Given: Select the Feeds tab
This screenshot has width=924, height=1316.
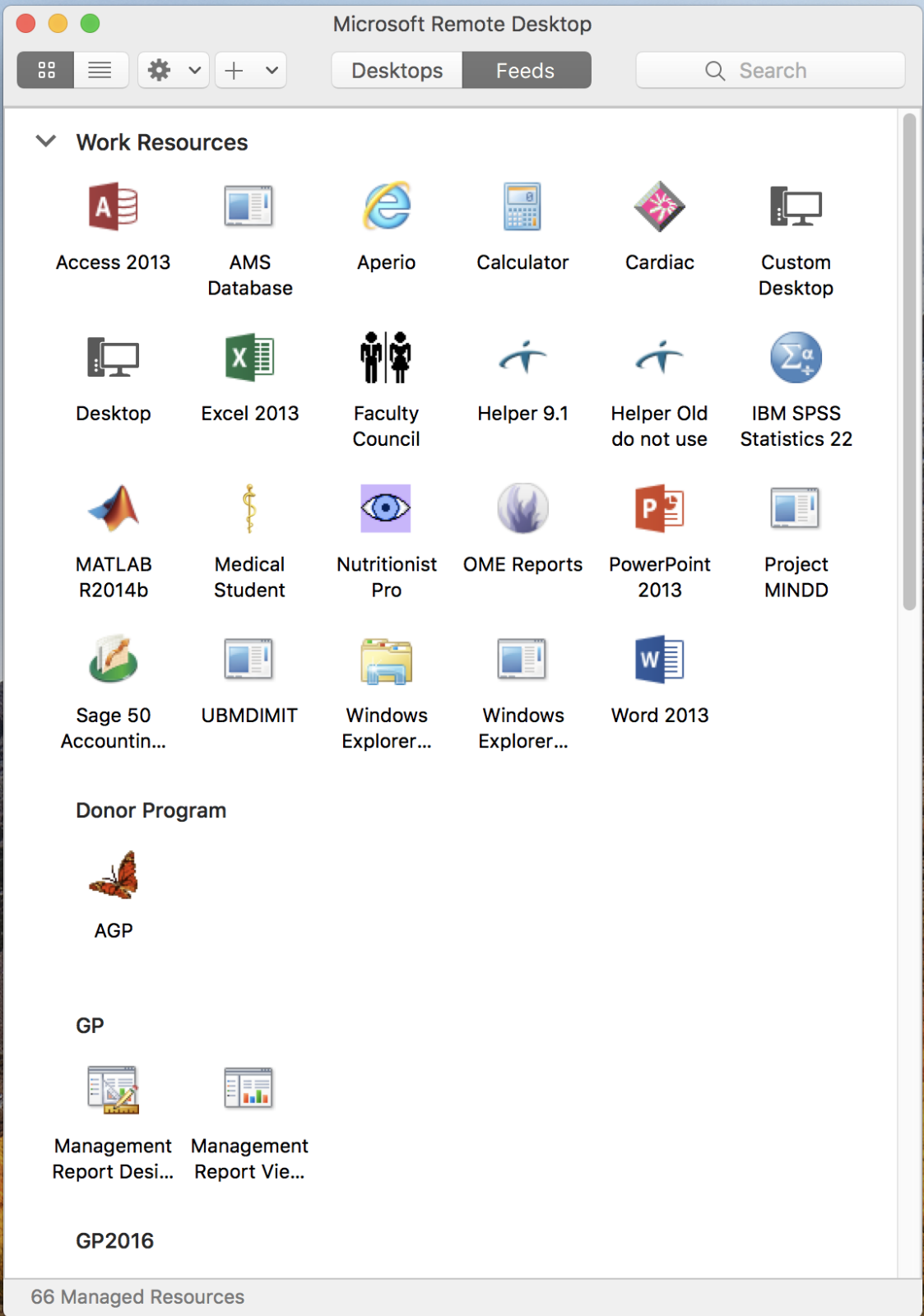Looking at the screenshot, I should 526,70.
